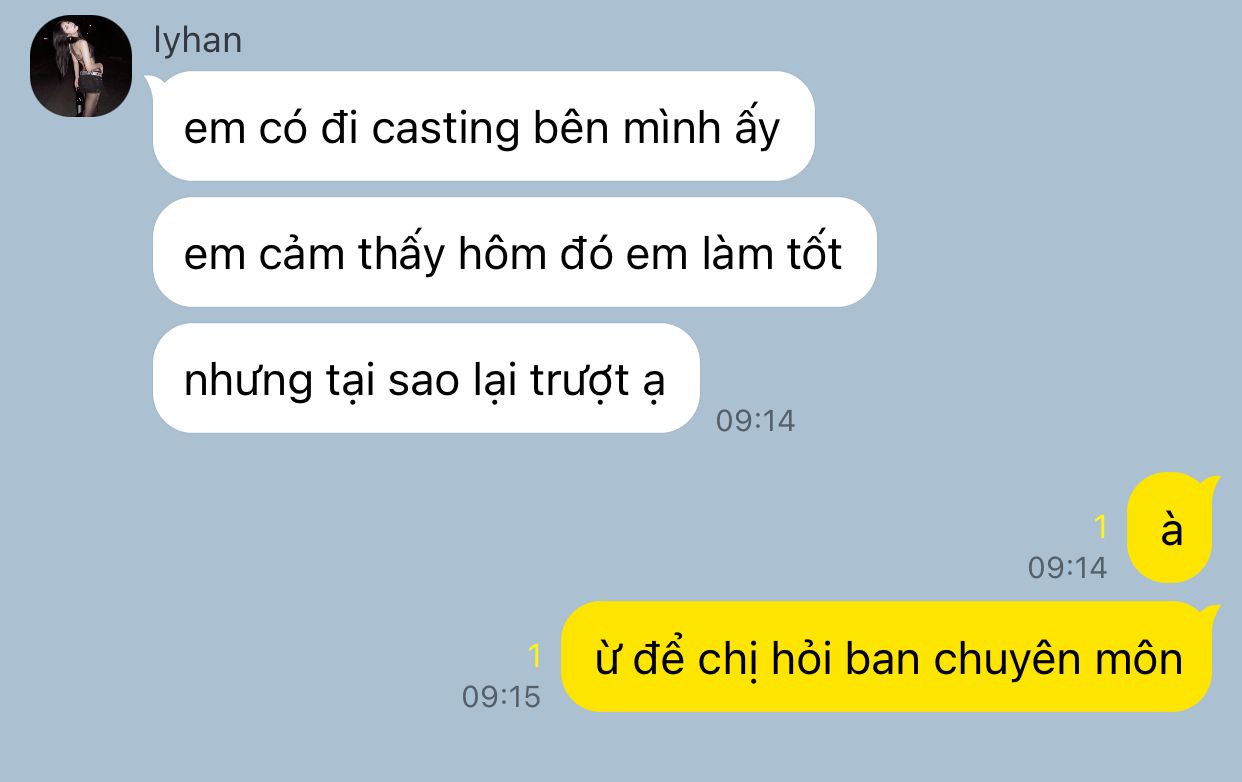Click the unread count 1 next to 'à'

(1100, 527)
